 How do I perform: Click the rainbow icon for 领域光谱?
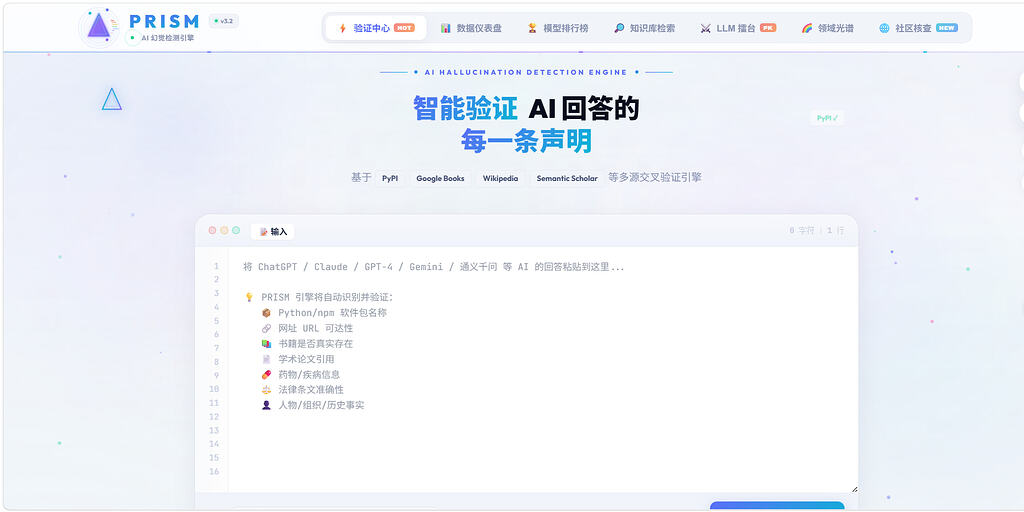pyautogui.click(x=807, y=28)
